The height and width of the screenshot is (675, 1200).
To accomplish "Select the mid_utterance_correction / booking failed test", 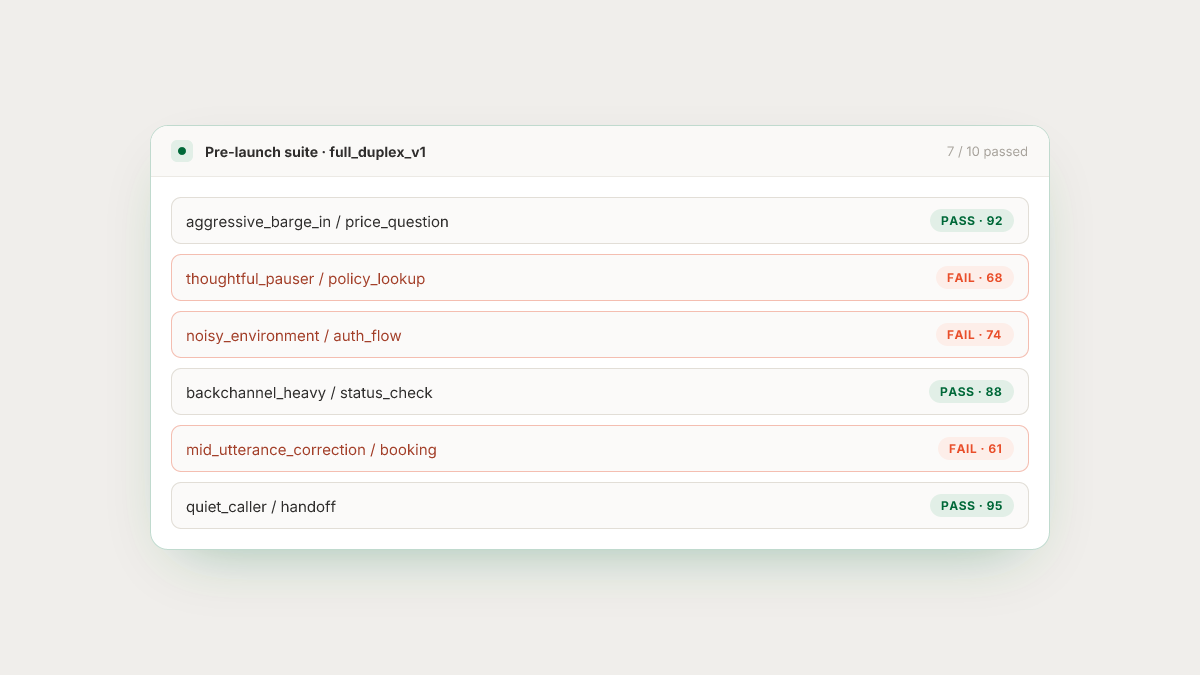I will pyautogui.click(x=600, y=449).
